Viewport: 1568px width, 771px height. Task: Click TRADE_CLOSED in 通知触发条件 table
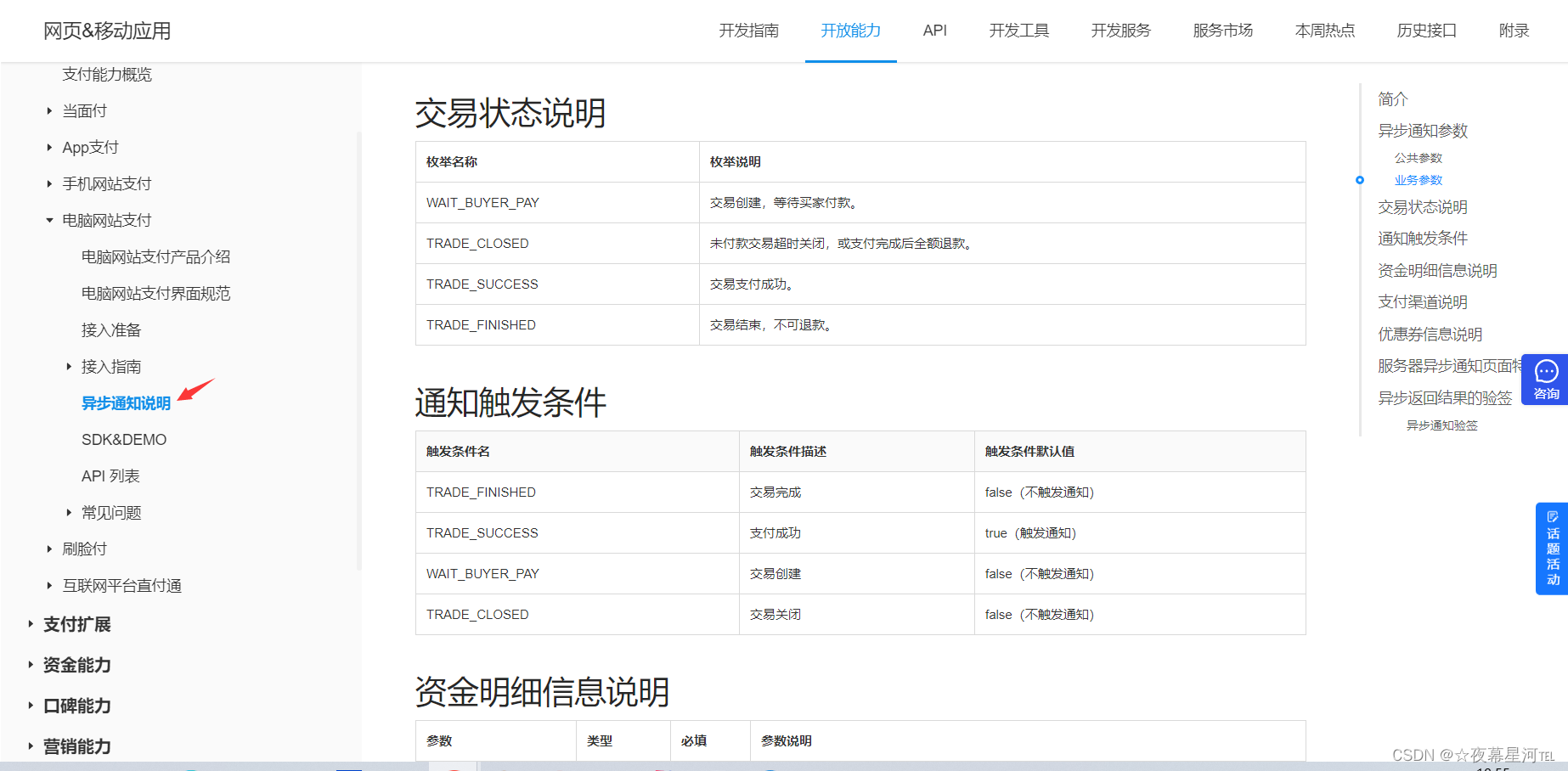pos(477,615)
